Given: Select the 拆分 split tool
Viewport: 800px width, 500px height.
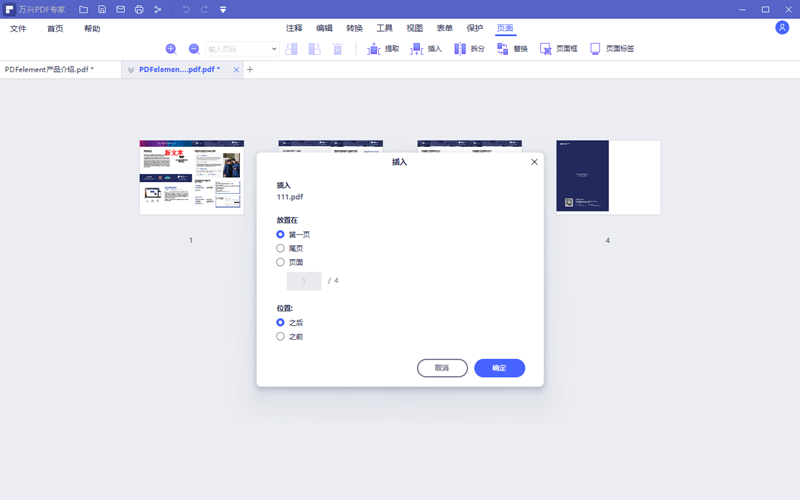Looking at the screenshot, I should tap(468, 49).
